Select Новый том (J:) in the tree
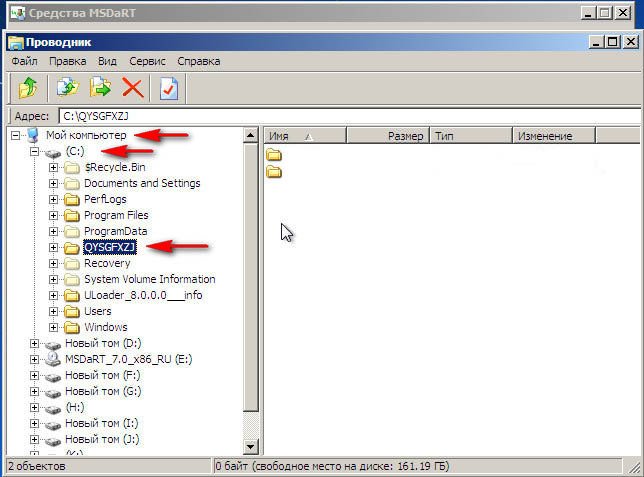Viewport: 644px width, 477px height. [102, 440]
